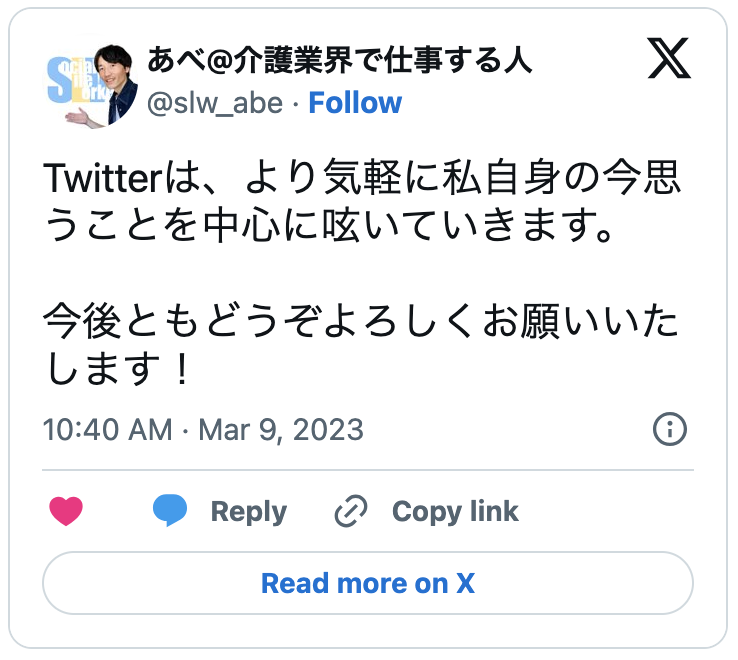Like the tweet with the heart icon
738x660 pixels.
66,511
